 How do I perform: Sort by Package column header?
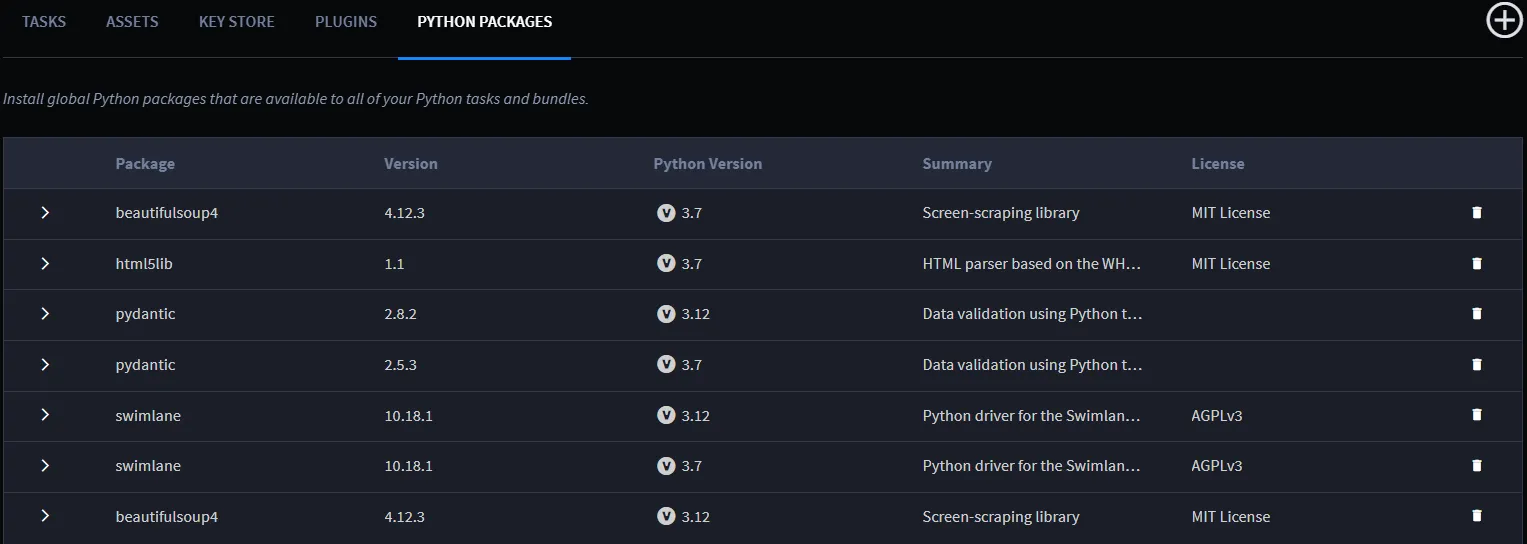[145, 164]
